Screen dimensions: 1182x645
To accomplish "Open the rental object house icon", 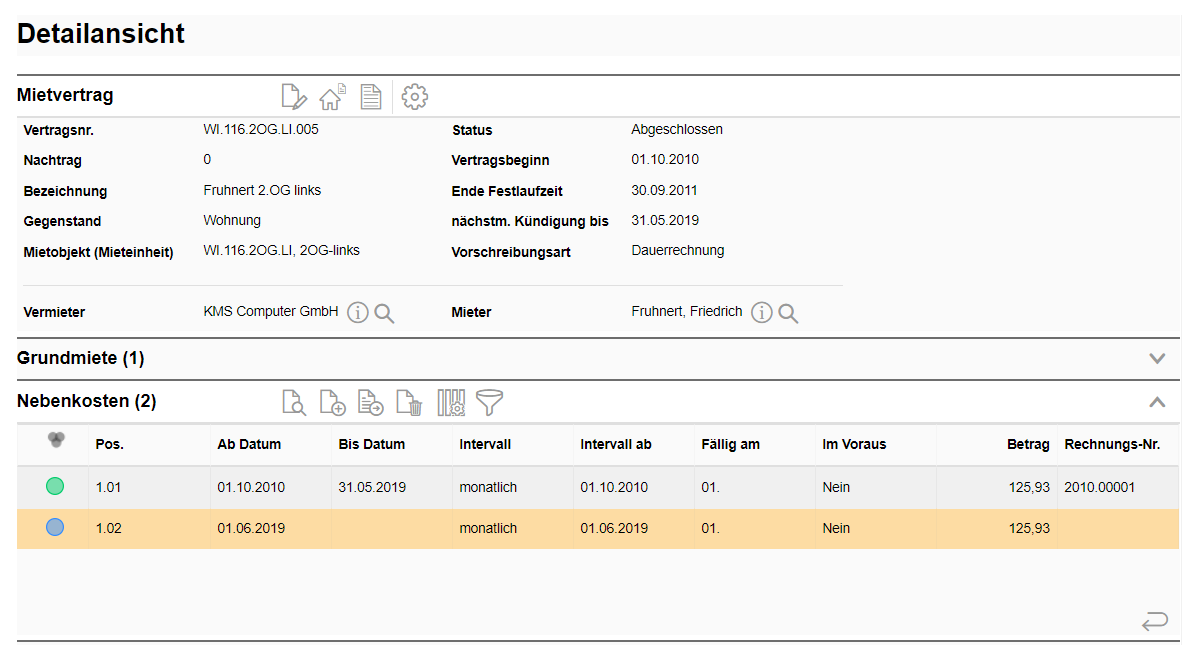I will click(331, 97).
